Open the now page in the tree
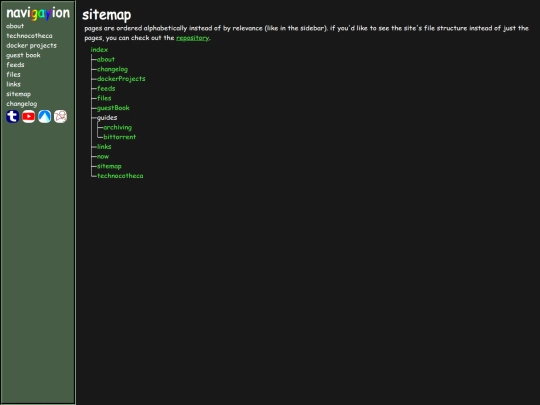 103,156
